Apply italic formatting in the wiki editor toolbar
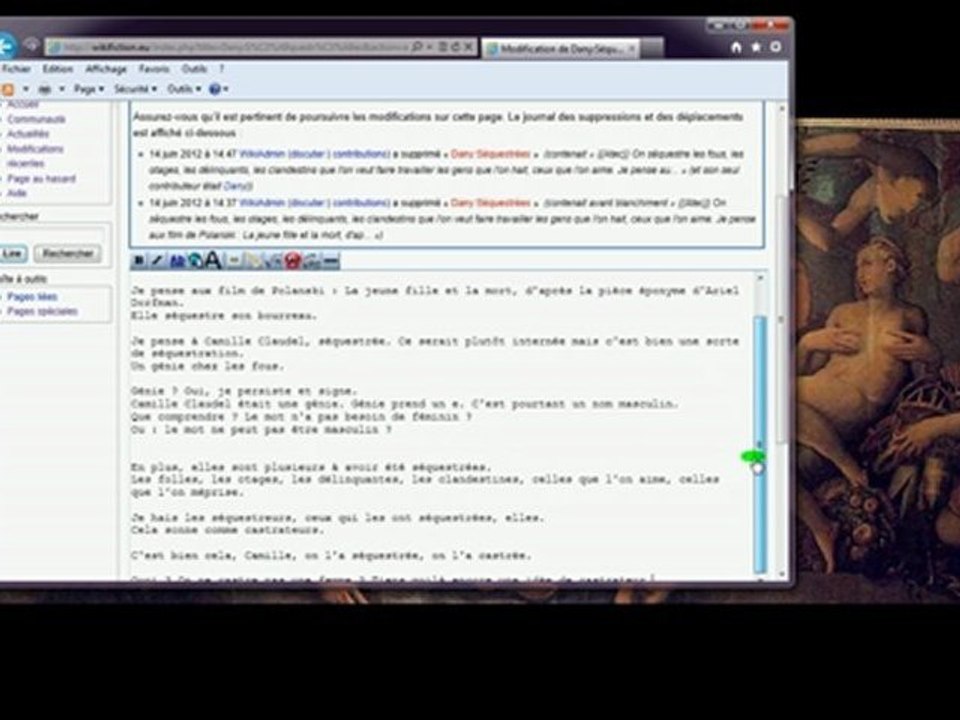 pyautogui.click(x=157, y=261)
